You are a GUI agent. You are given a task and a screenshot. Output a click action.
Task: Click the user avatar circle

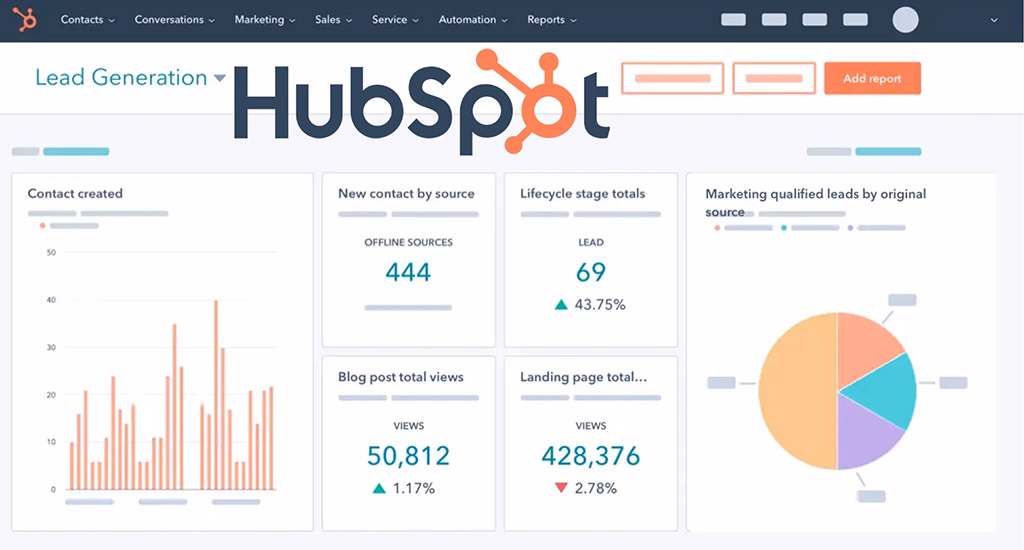[905, 20]
